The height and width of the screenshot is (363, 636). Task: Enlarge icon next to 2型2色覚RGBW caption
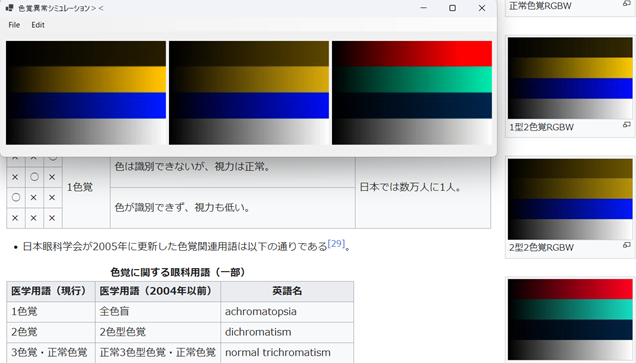627,245
